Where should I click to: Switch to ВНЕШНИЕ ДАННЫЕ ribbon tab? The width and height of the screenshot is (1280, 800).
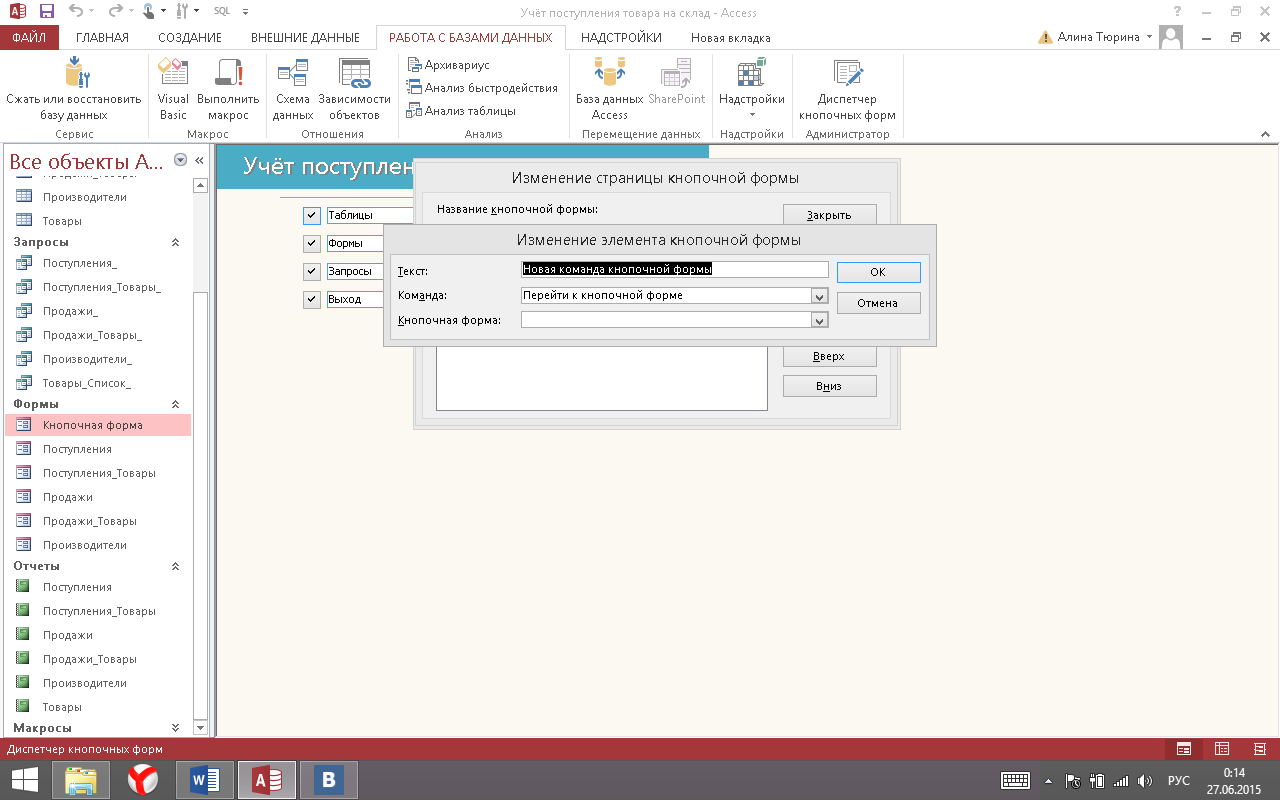point(305,38)
